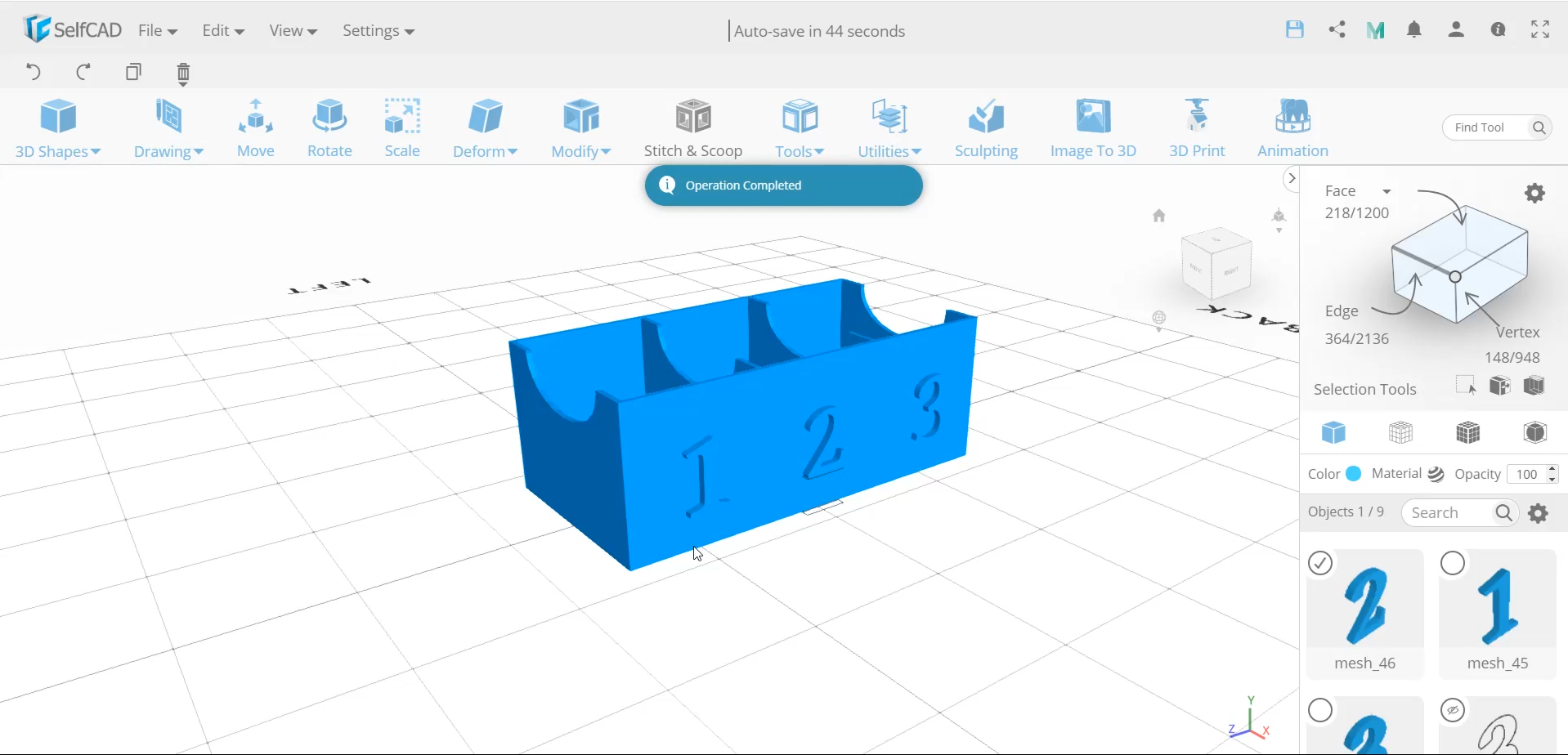
Task: Select the Scale tool
Action: [402, 128]
